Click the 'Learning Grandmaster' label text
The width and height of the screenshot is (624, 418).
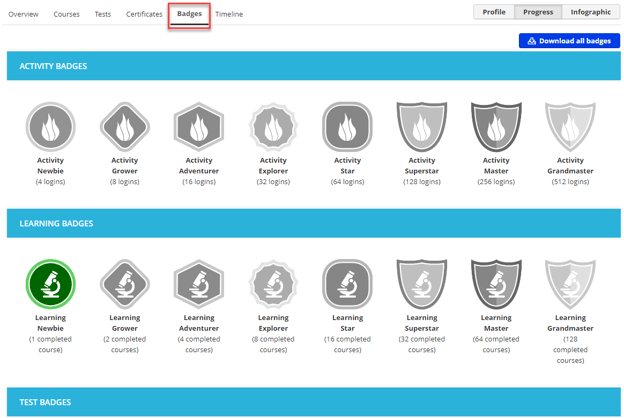pos(570,323)
